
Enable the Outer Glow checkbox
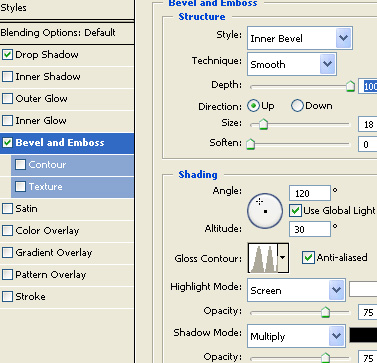(7, 99)
